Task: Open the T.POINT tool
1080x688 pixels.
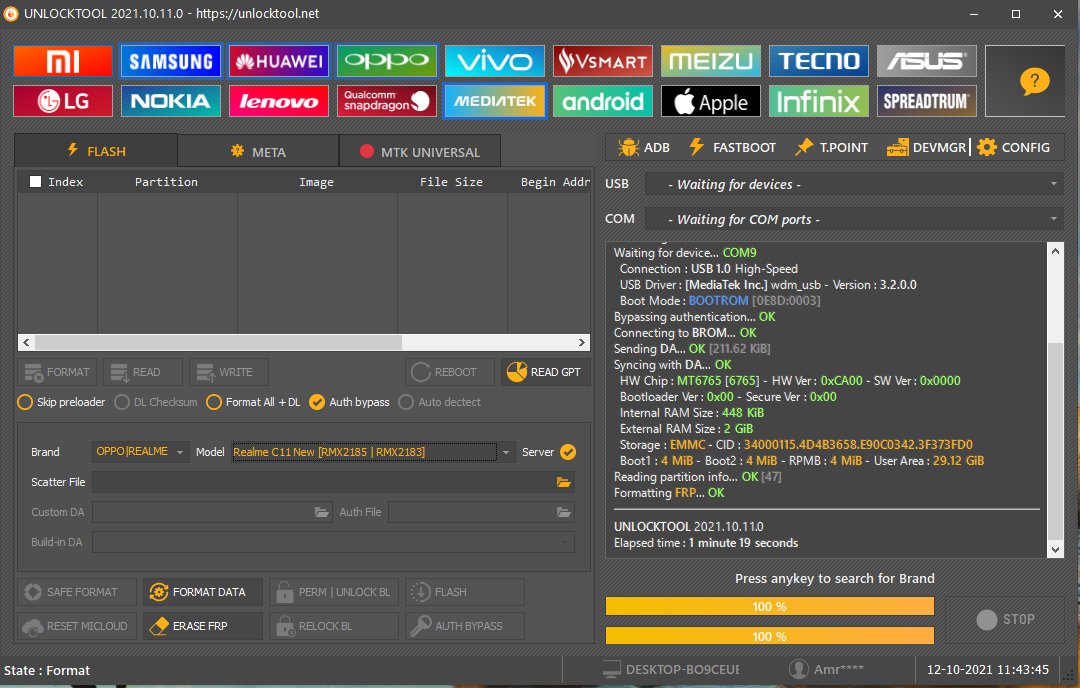Action: pos(831,147)
